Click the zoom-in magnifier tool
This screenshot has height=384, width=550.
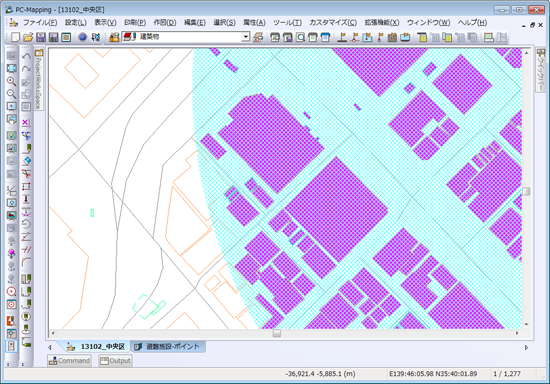point(12,81)
